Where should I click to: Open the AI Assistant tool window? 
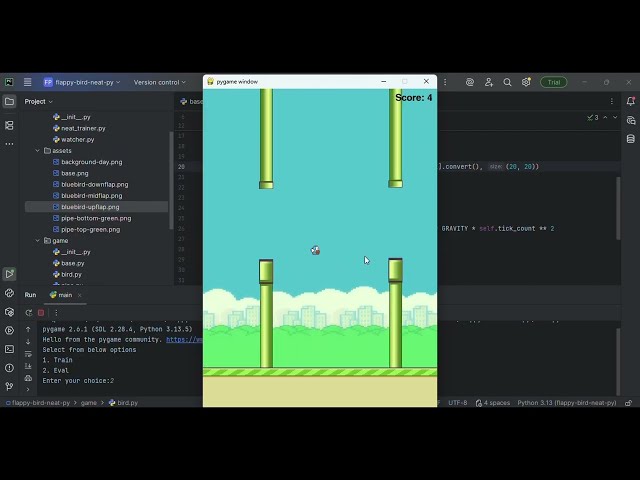click(x=631, y=120)
